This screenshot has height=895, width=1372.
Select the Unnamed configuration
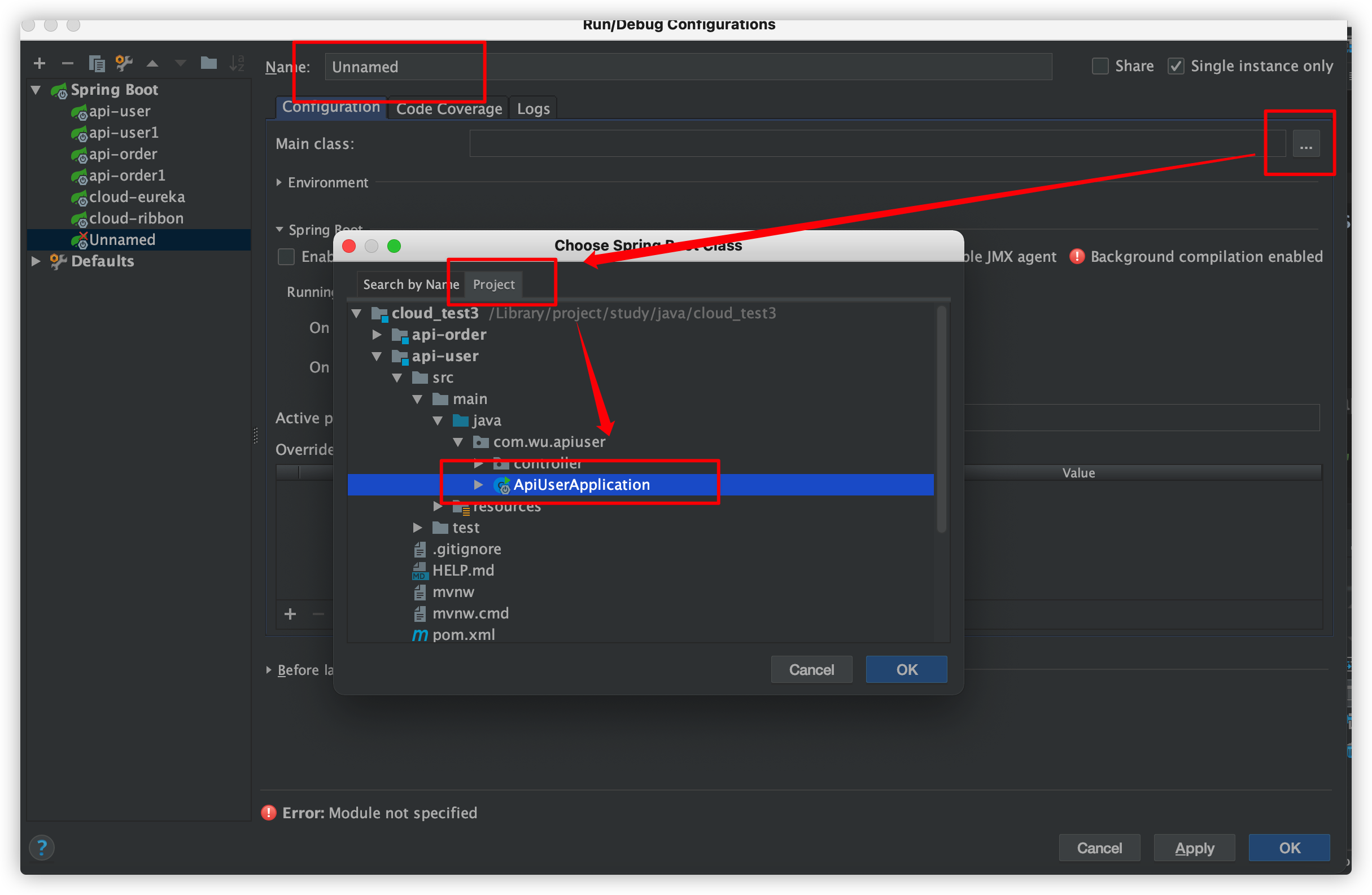[138, 240]
